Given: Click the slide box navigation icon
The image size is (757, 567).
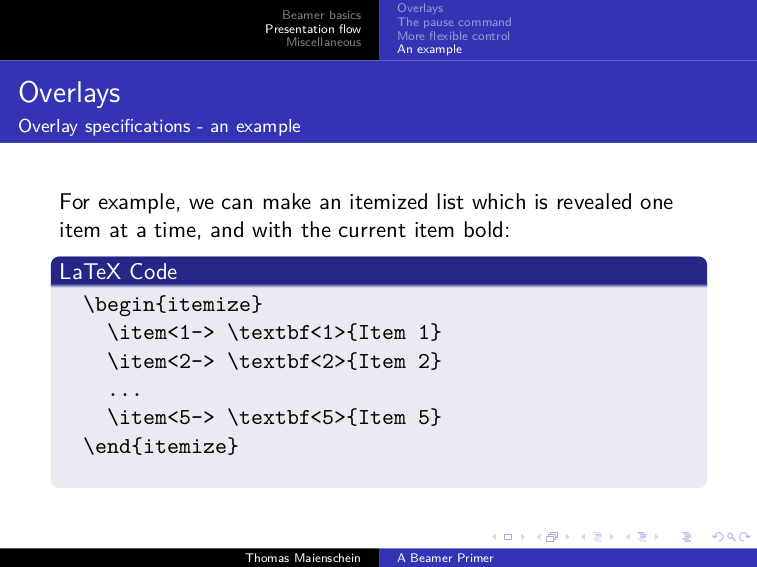Looking at the screenshot, I should [507, 538].
